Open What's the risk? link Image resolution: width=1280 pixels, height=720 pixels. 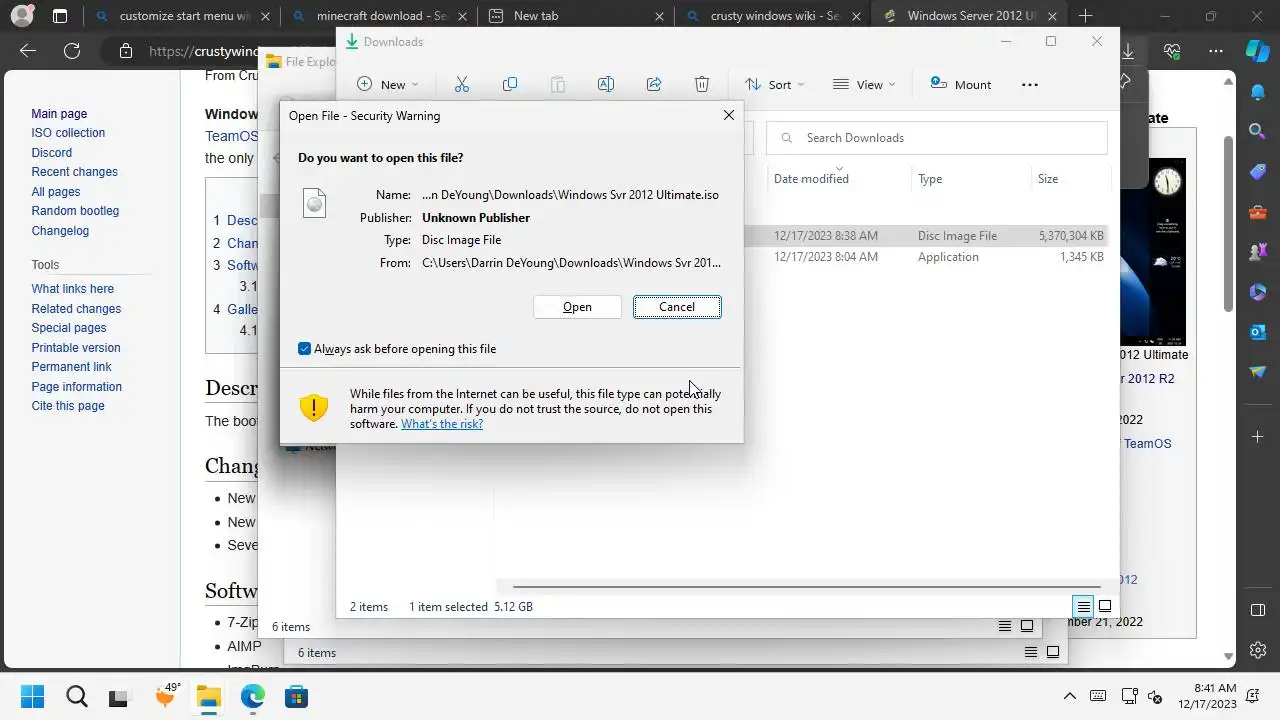pyautogui.click(x=442, y=424)
